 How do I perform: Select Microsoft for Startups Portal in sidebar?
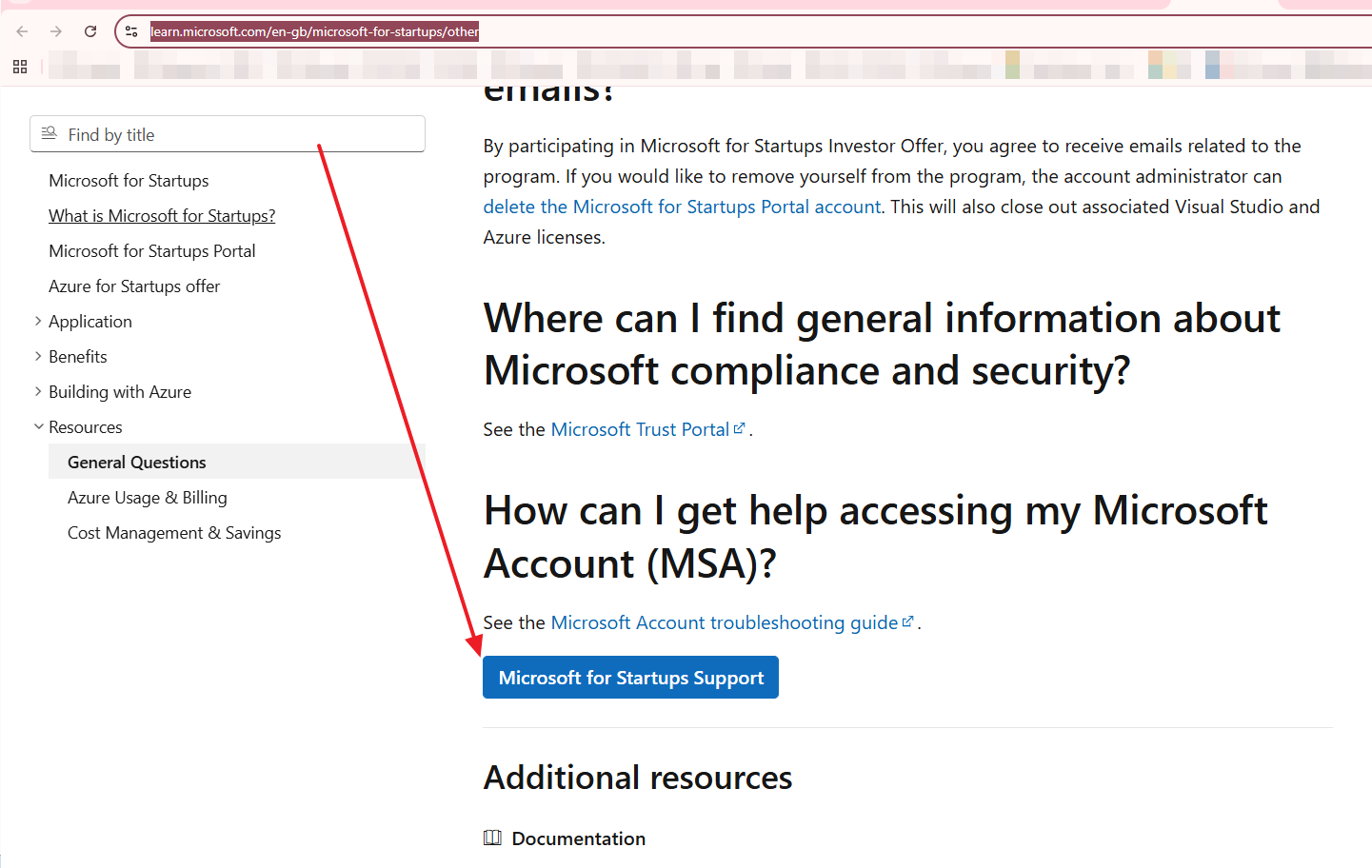coord(152,251)
